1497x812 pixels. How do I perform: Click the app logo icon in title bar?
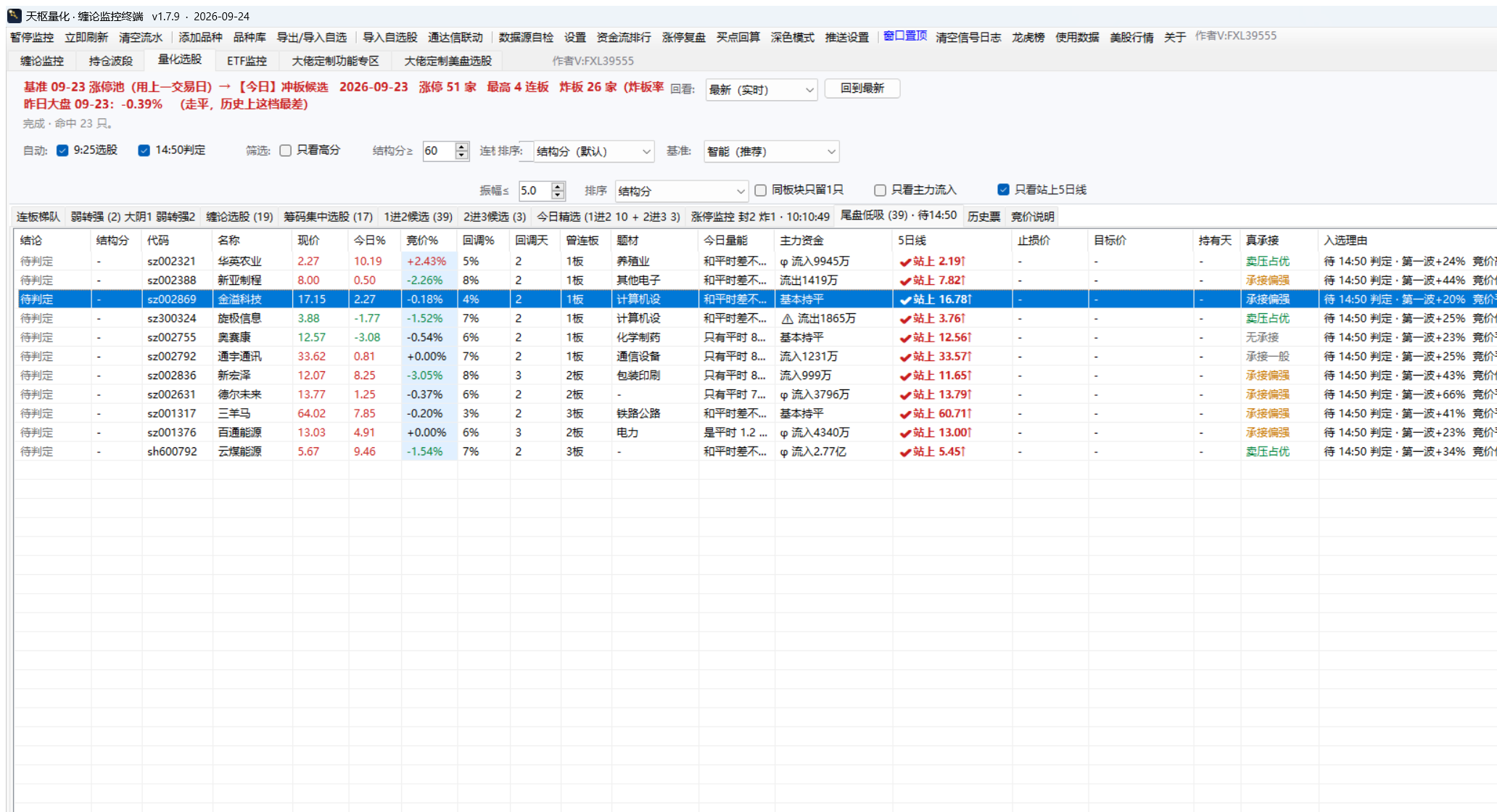[15, 16]
